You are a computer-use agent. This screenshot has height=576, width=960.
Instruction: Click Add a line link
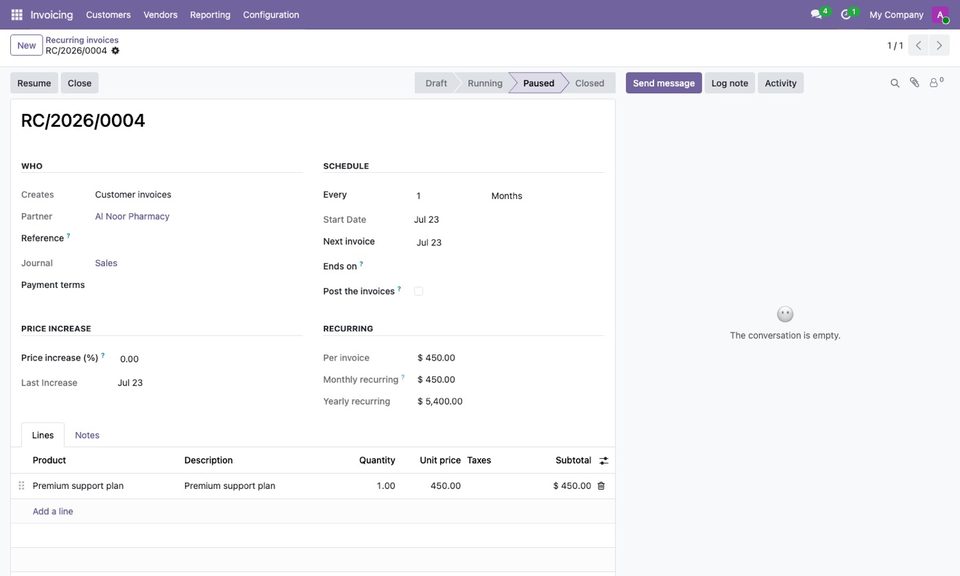pos(53,512)
